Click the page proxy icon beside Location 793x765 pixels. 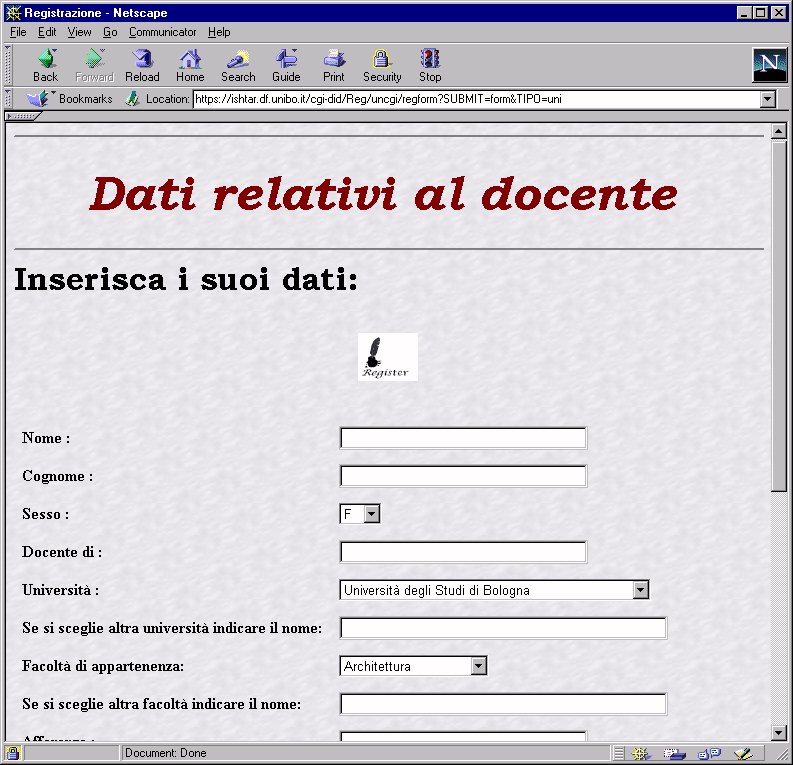(133, 99)
